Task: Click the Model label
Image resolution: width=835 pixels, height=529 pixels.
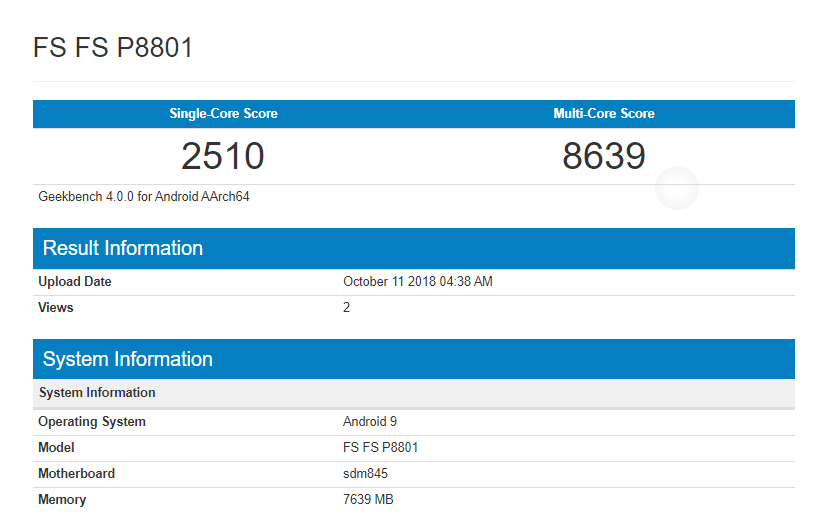Action: (56, 447)
